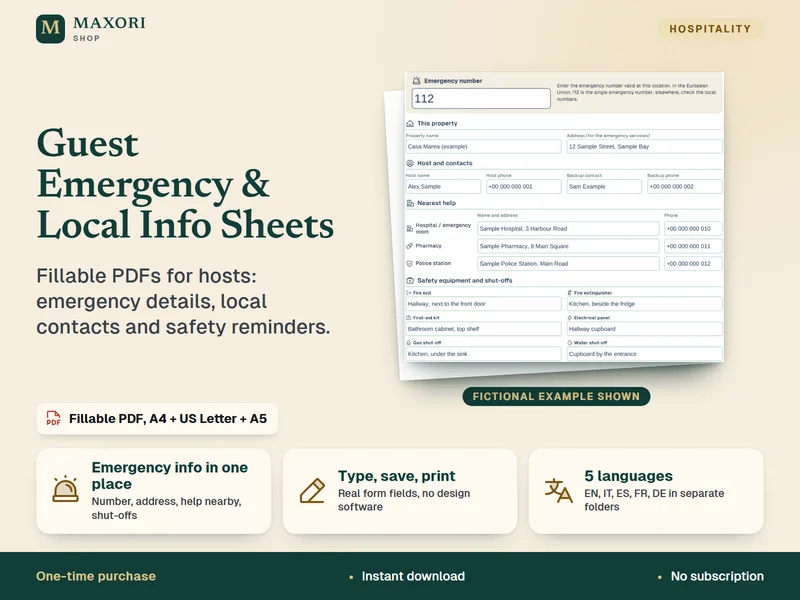Screen dimensions: 800x600
Task: Click the First-aid kit field Bathroom cabinet
Action: [x=484, y=329]
